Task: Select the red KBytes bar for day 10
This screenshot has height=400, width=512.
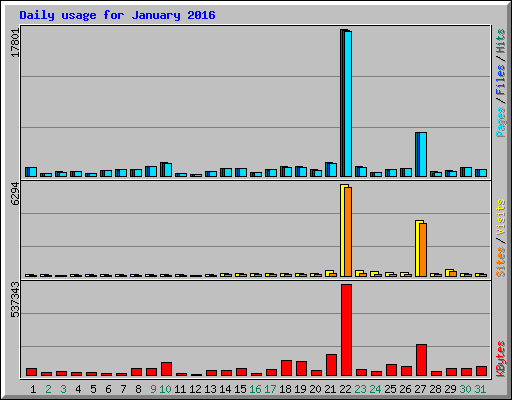Action: 166,369
